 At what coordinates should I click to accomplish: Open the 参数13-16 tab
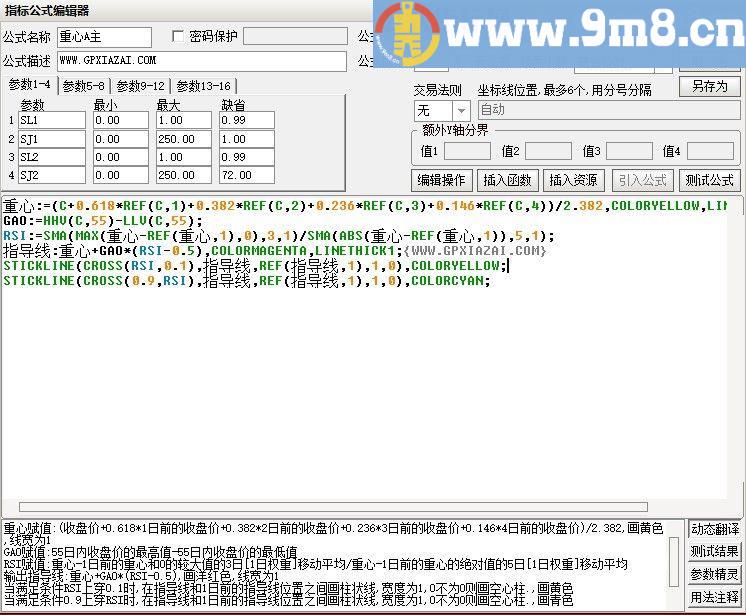coord(203,86)
